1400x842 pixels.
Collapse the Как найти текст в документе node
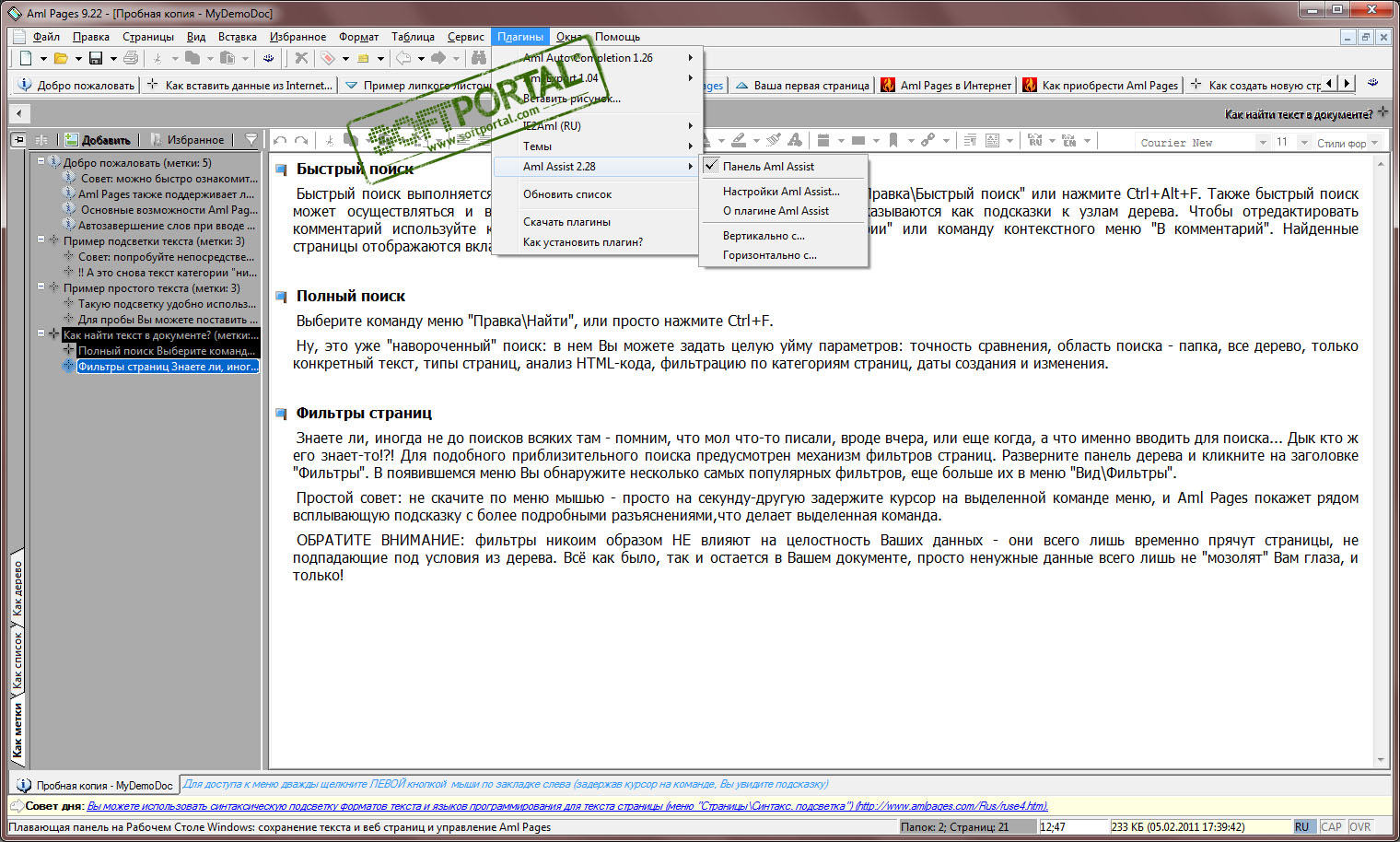click(41, 333)
